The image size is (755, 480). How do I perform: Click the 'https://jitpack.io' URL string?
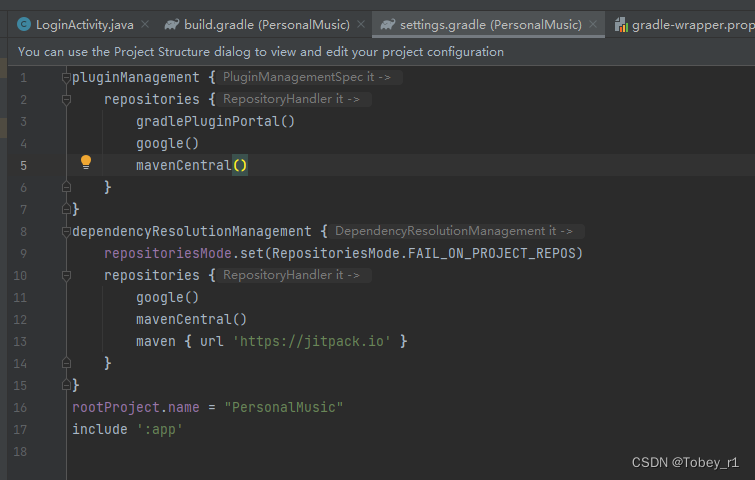click(x=312, y=341)
